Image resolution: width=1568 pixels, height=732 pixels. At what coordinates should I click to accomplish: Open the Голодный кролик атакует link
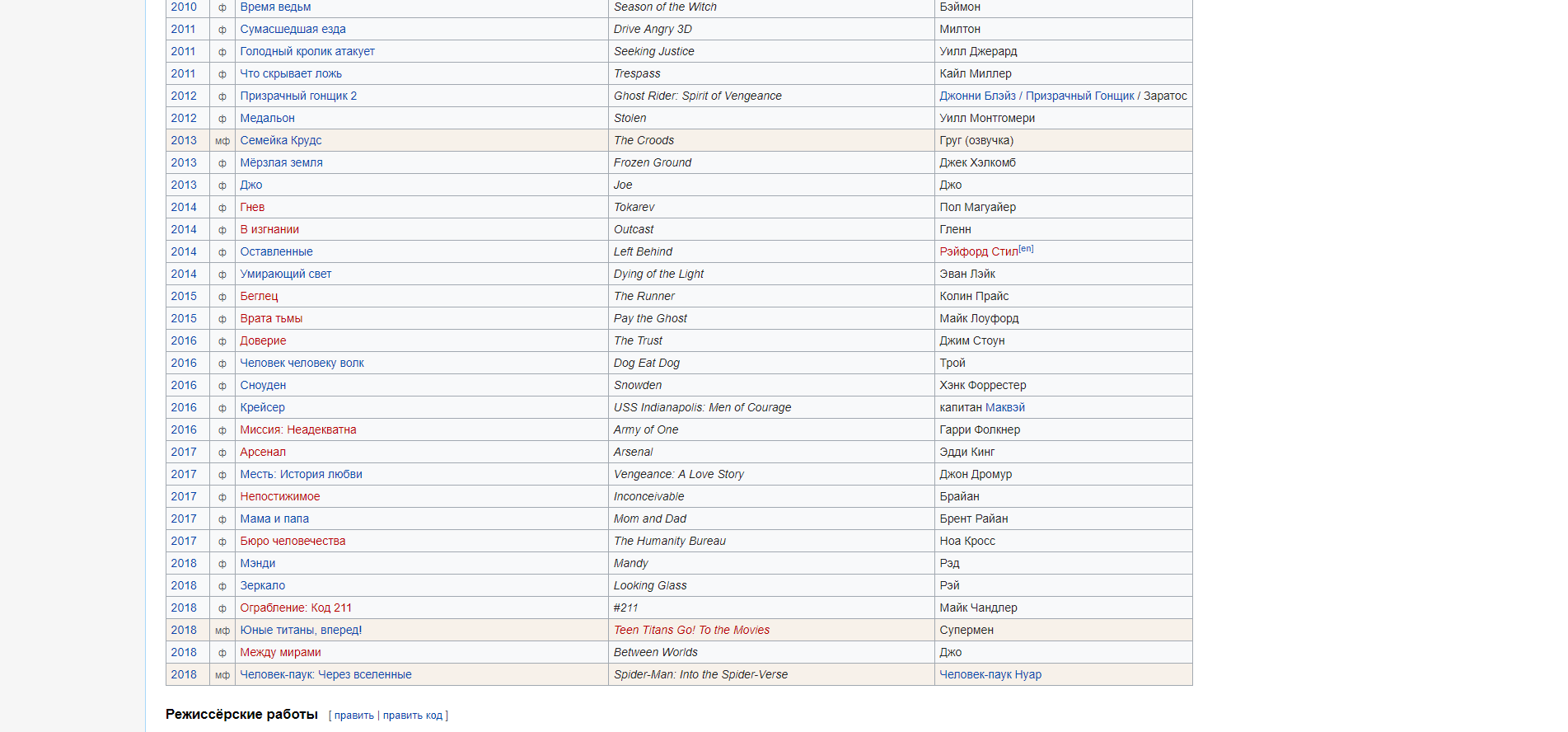point(307,51)
